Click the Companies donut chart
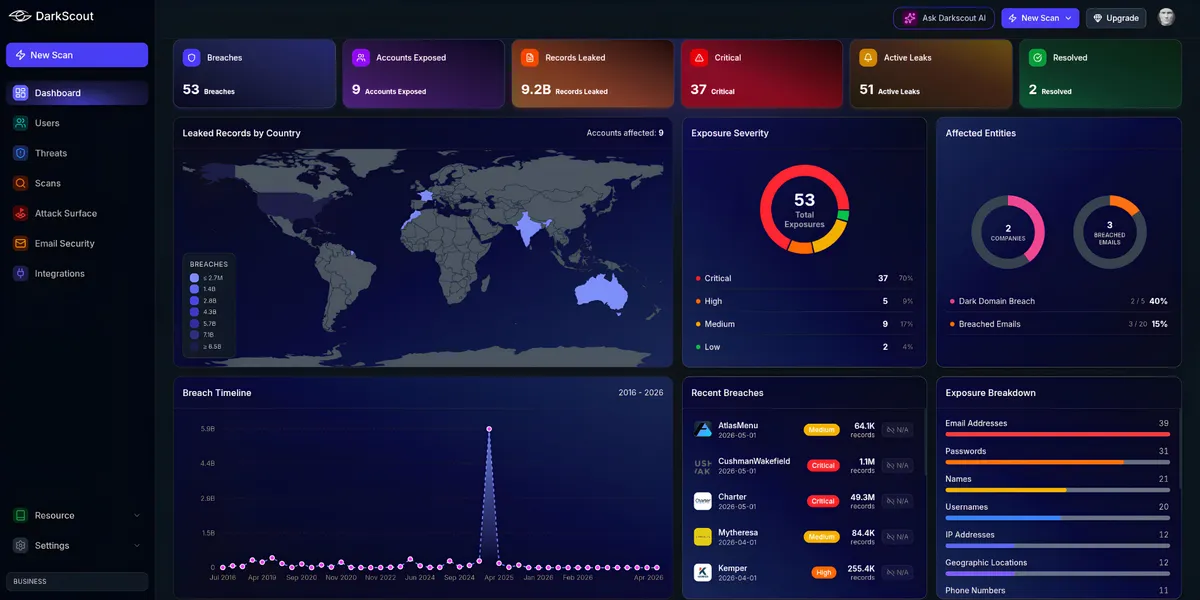 click(x=1008, y=232)
